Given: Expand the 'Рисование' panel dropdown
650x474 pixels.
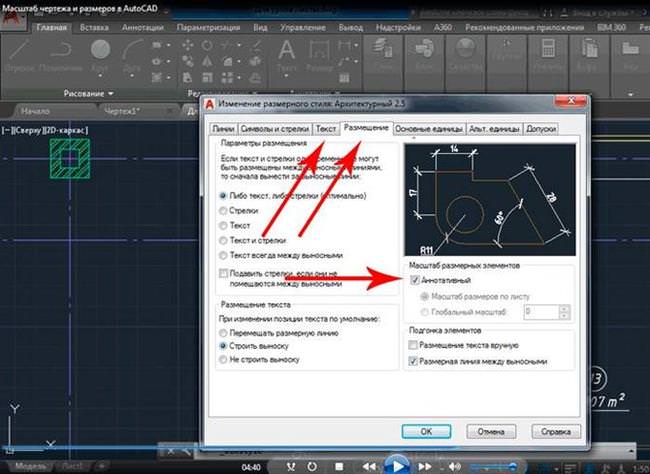Looking at the screenshot, I should tap(111, 94).
